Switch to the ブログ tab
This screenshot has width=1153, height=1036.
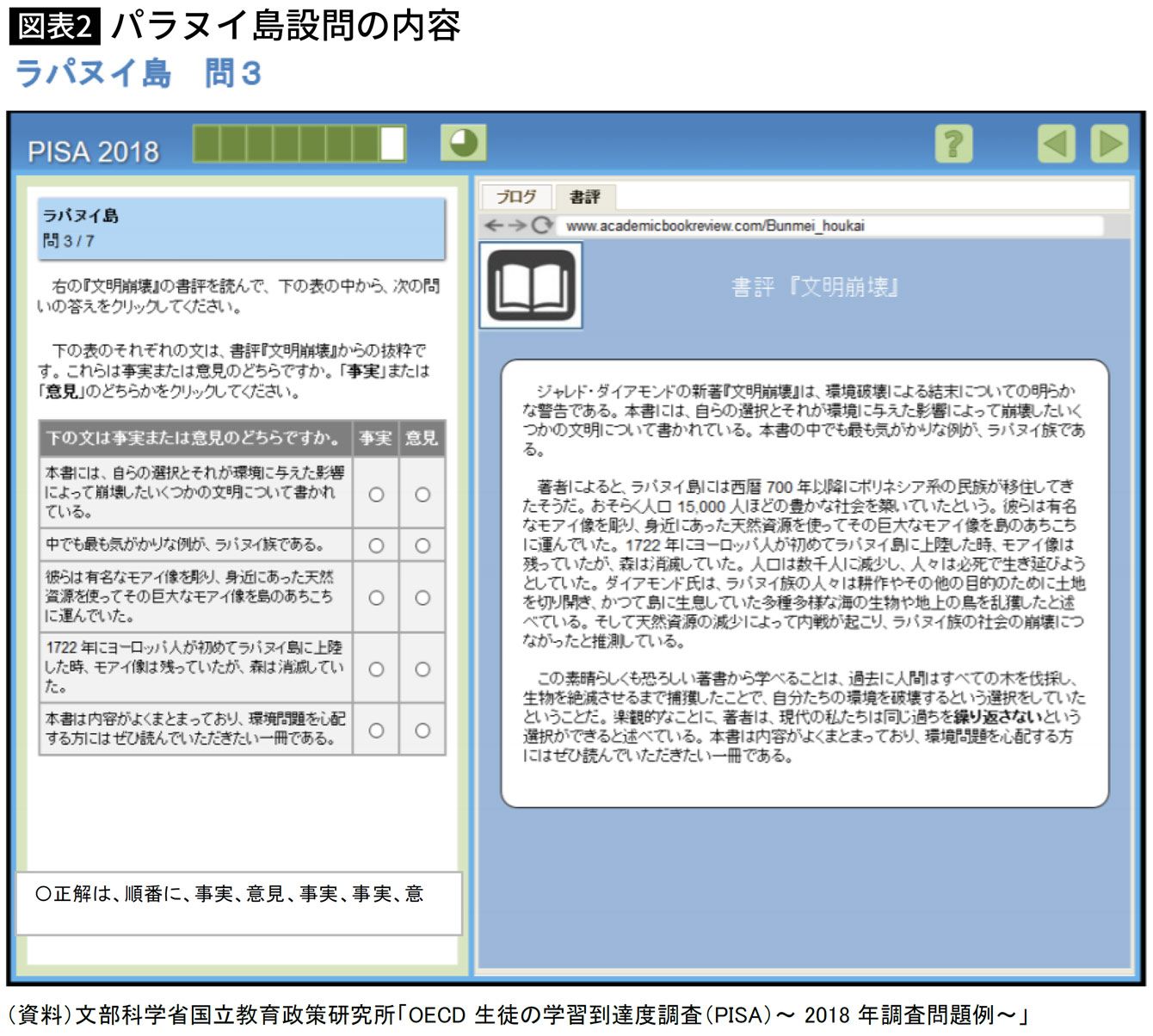516,197
